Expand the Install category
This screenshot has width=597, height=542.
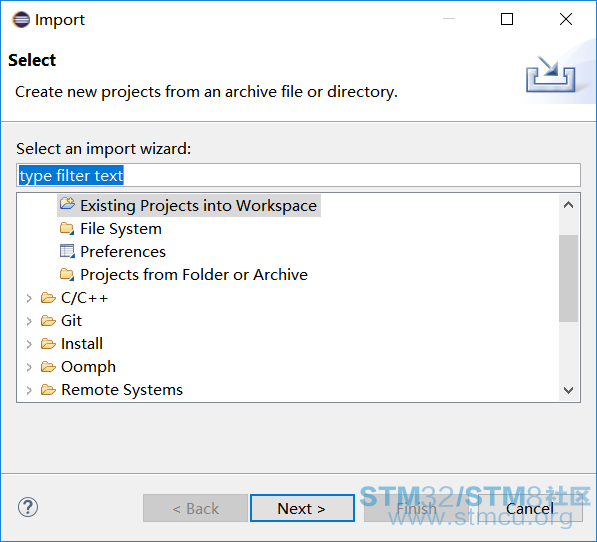pos(29,344)
